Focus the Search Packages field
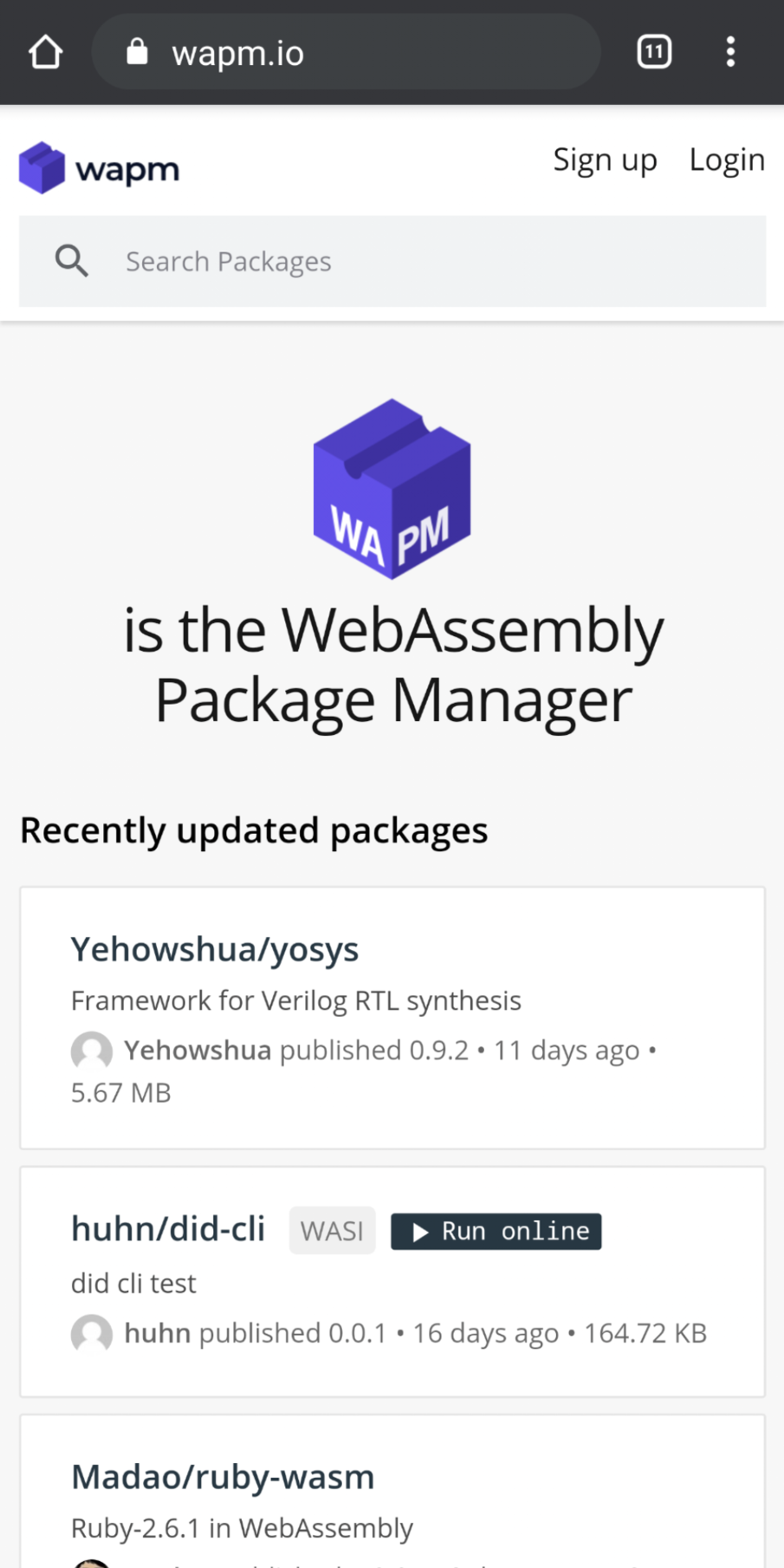This screenshot has height=1568, width=784. click(433, 261)
